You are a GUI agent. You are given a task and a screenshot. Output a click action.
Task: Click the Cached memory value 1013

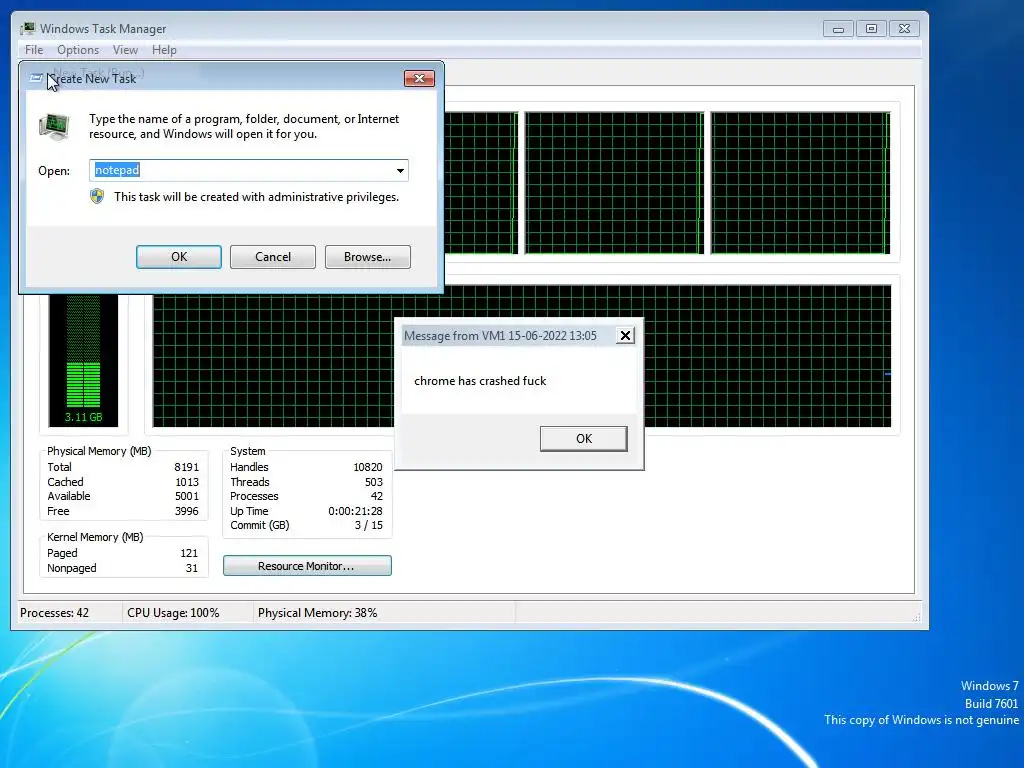tap(187, 482)
